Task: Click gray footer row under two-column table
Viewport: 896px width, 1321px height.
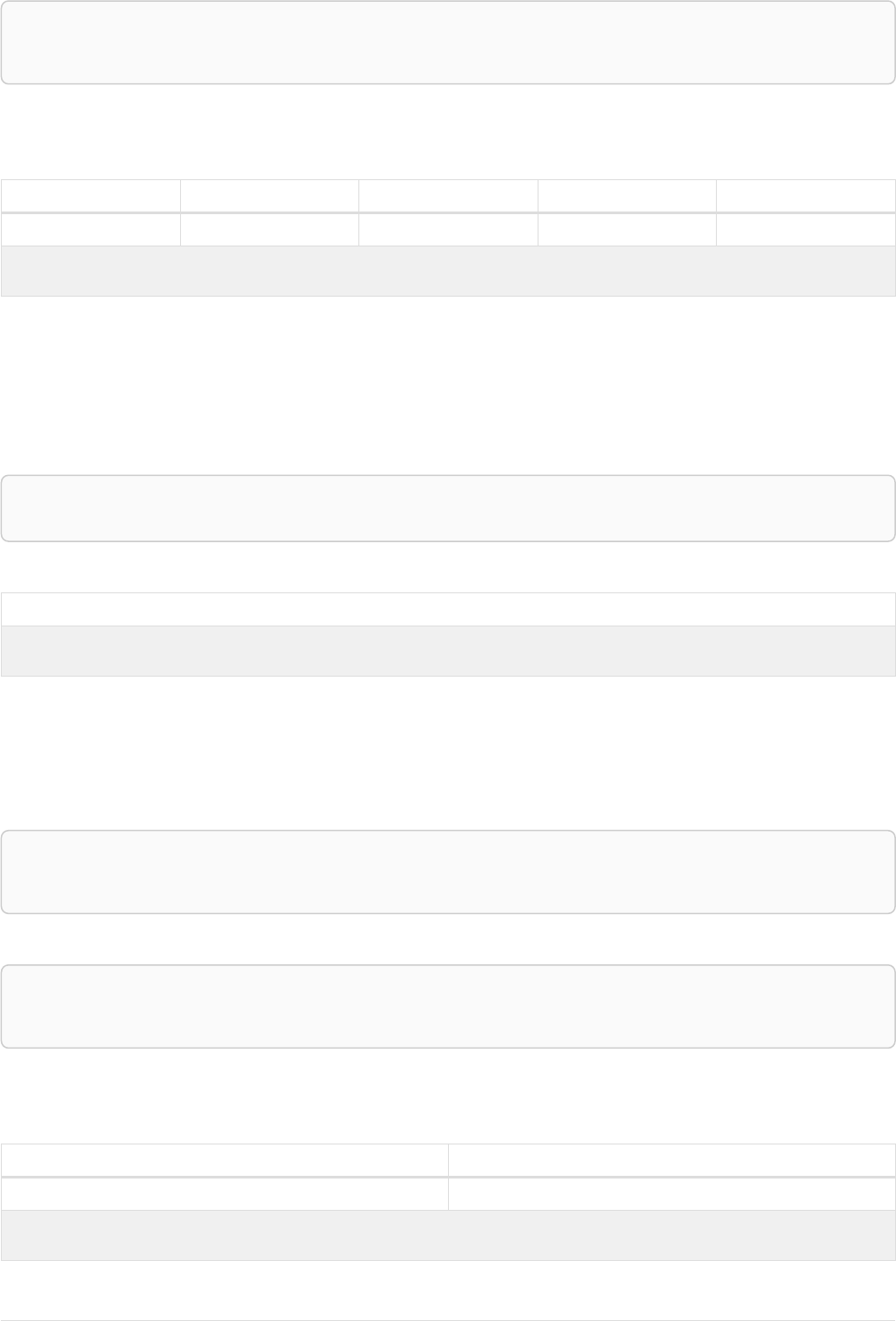Action: (448, 1235)
